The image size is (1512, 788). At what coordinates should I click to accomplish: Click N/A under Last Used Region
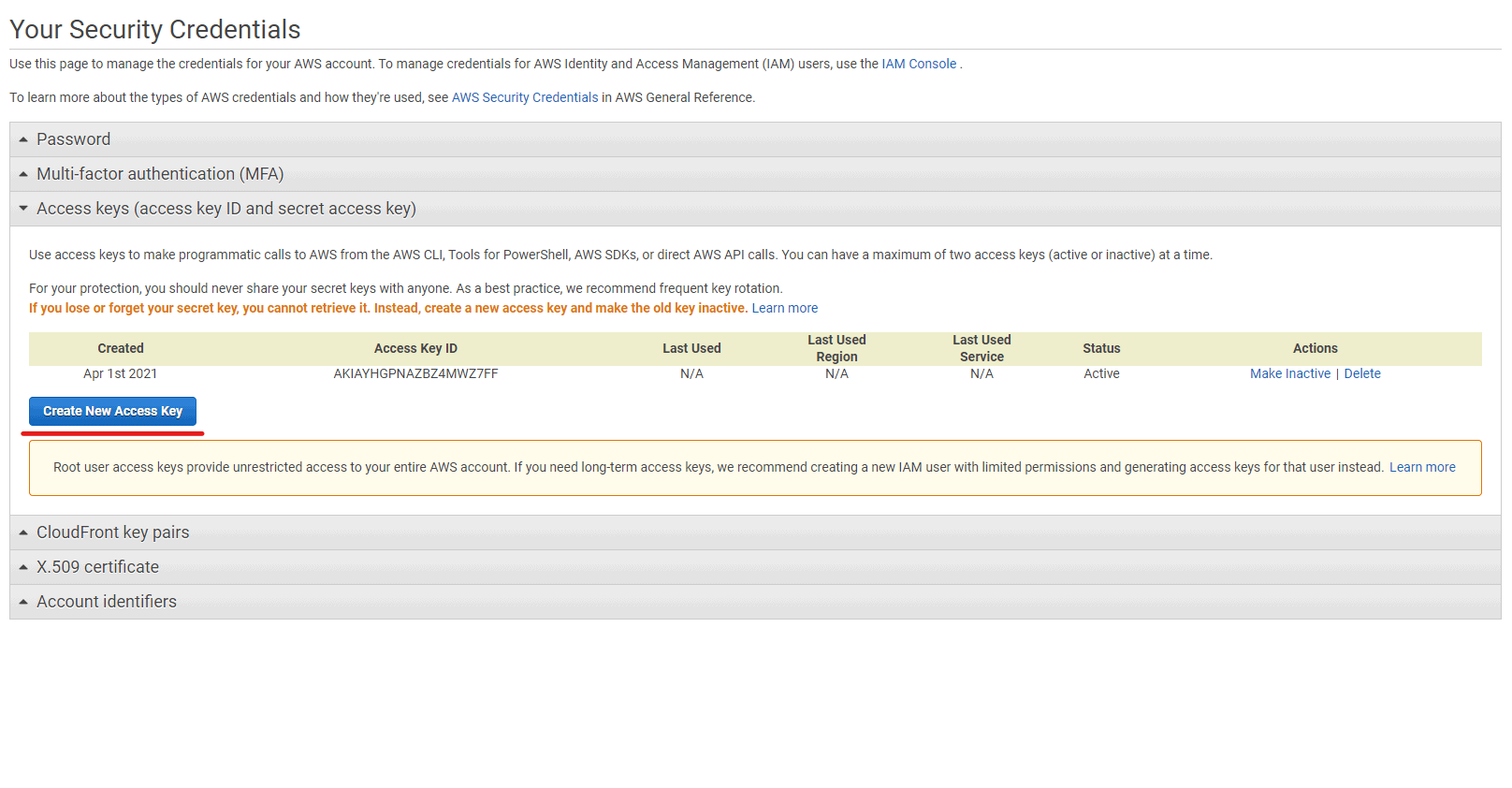pyautogui.click(x=836, y=373)
